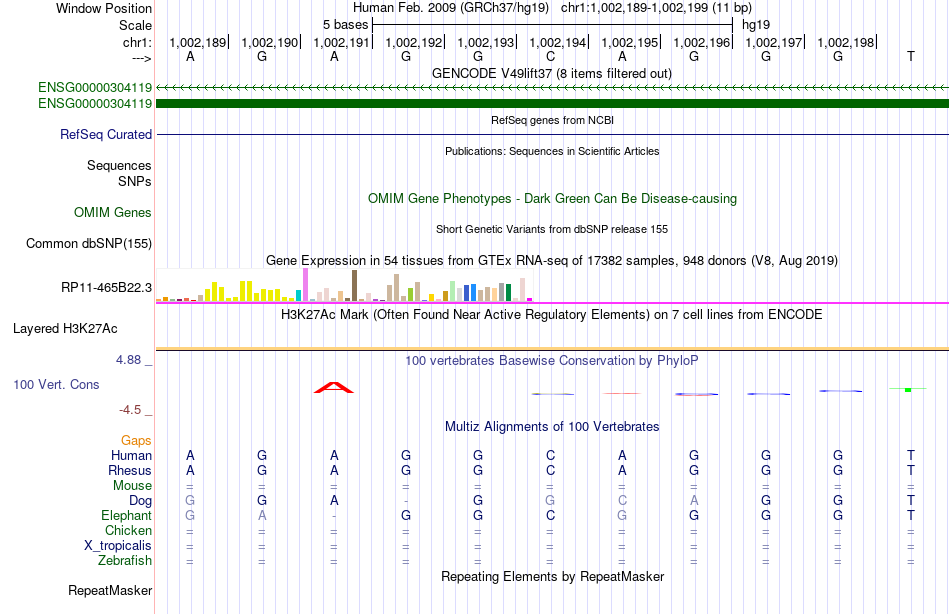Click the Gaps row label

tap(136, 441)
